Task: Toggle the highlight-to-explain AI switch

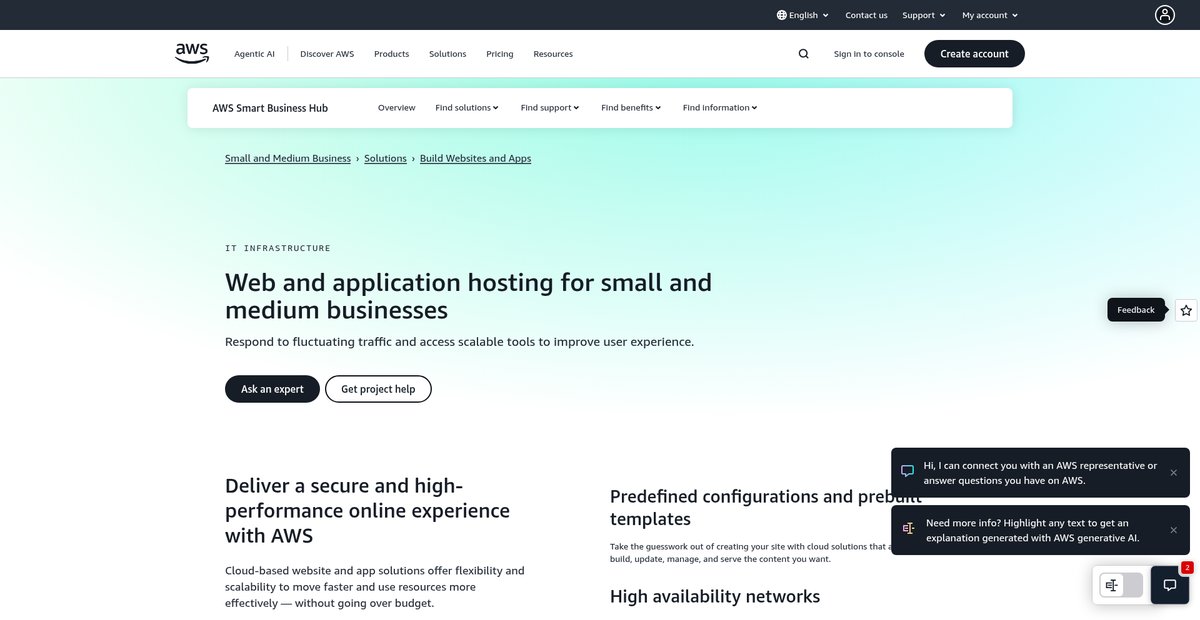Action: pyautogui.click(x=1121, y=585)
